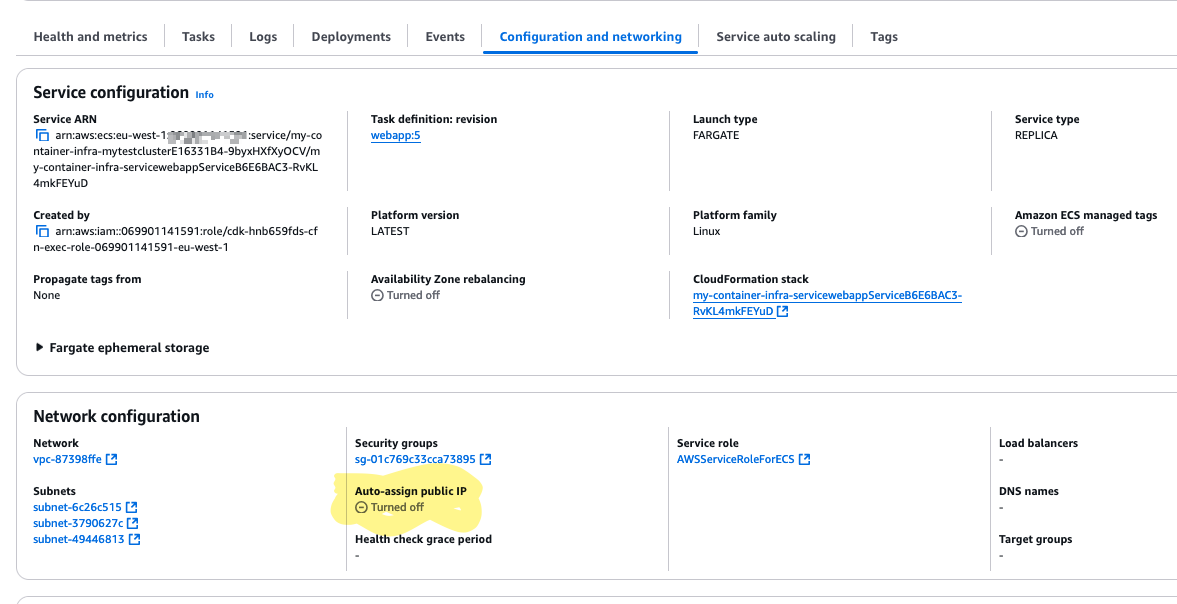
Task: Open task definition webapp:5 link
Action: coord(395,135)
